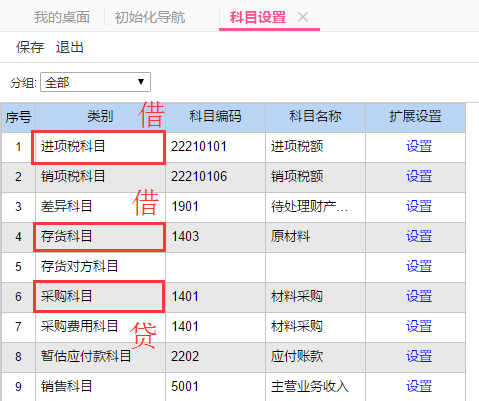Switch to the 我的桌面 tab

[x=62, y=17]
